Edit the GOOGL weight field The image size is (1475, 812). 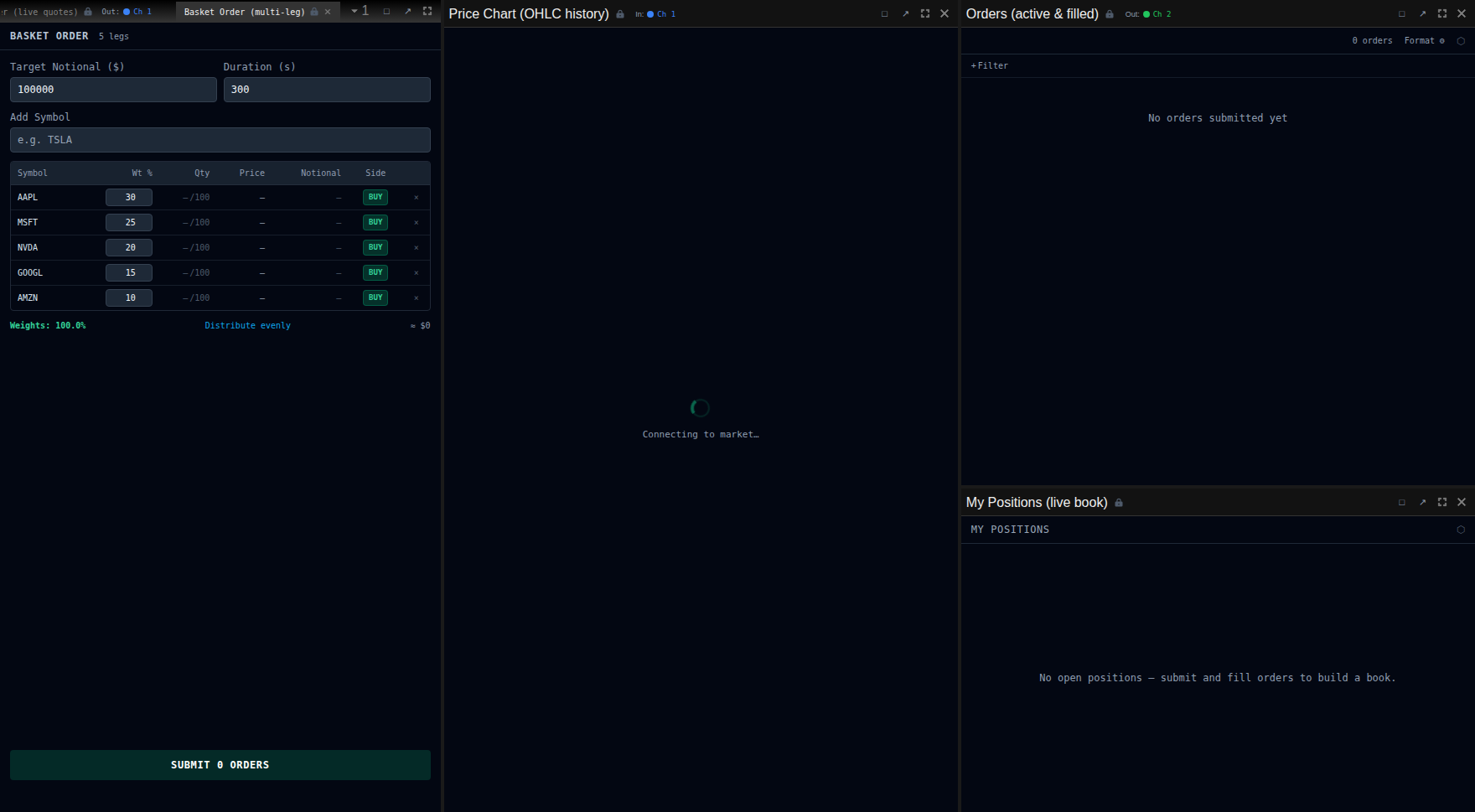coord(129,272)
